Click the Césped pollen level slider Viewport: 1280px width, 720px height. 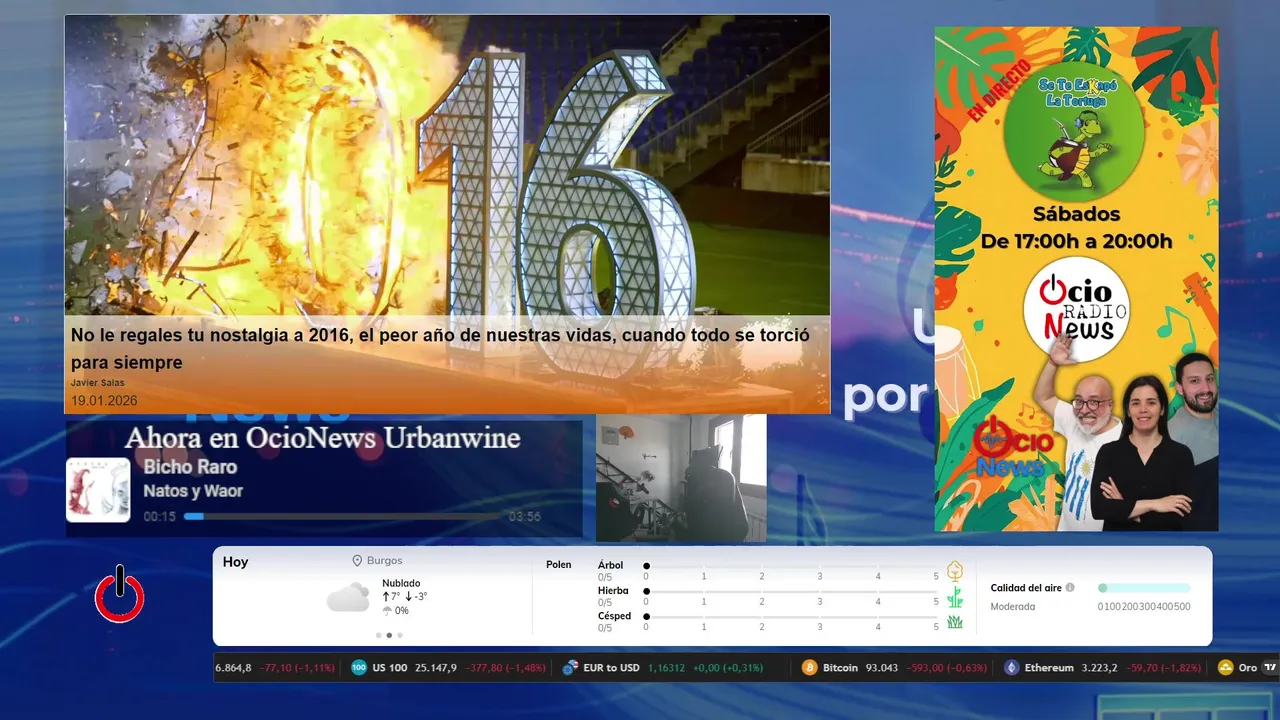[x=792, y=617]
